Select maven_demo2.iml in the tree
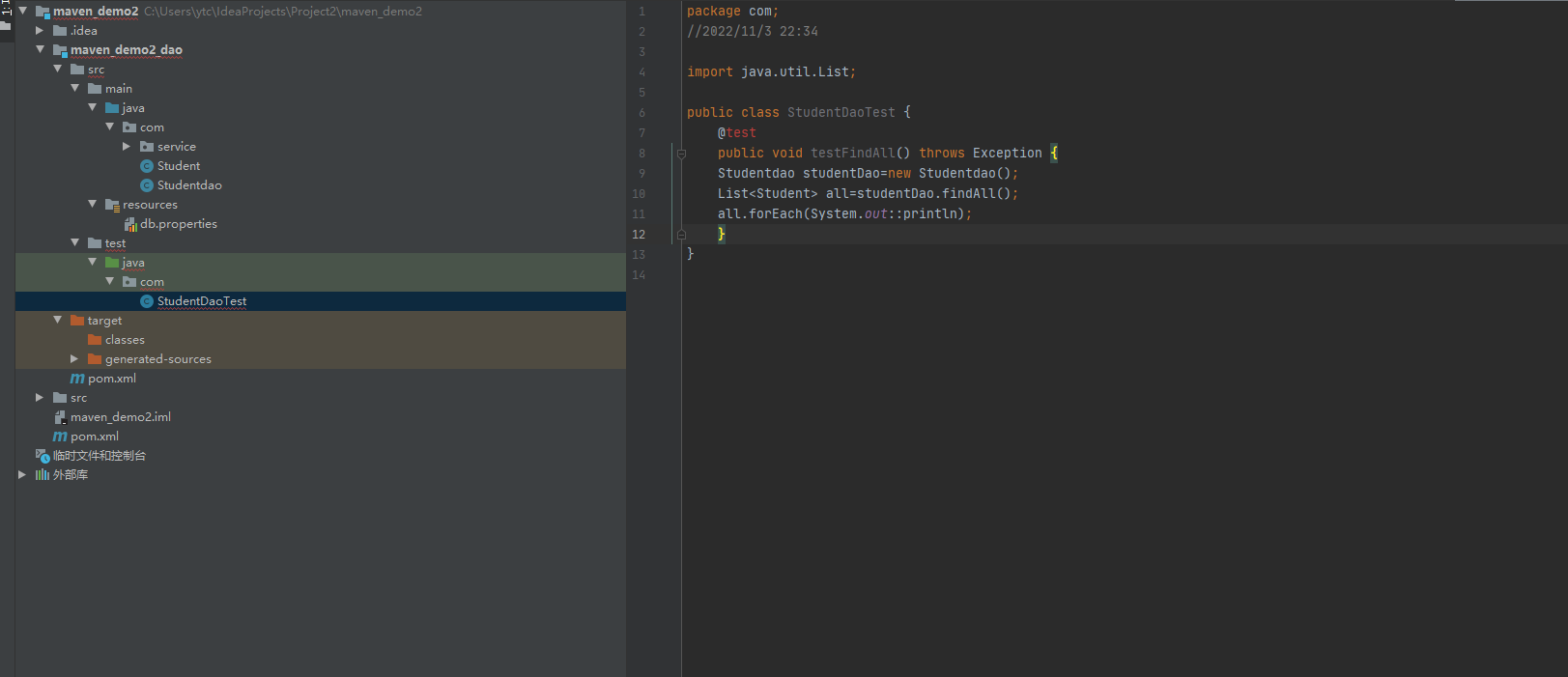Screen dimensions: 1568x677 click(121, 417)
